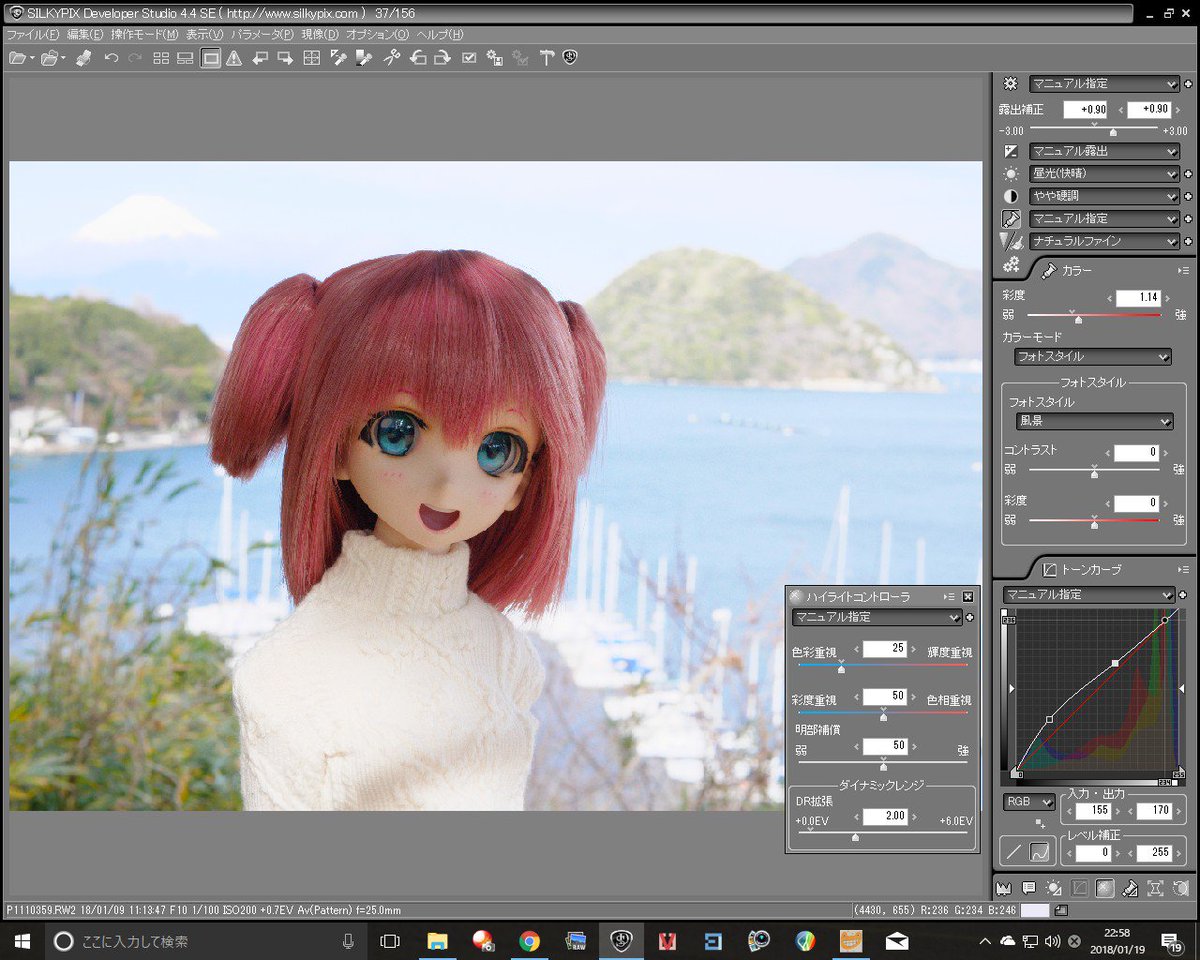
Task: Click the half-circle tone contrast icon
Action: point(1011,196)
